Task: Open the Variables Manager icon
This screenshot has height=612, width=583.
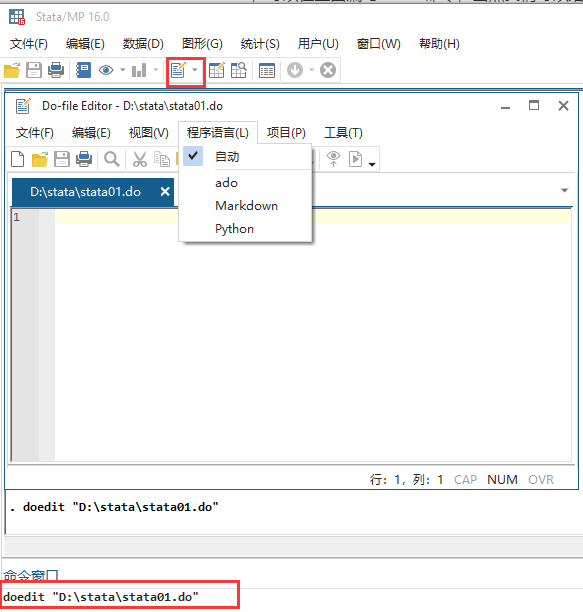Action: [x=267, y=71]
